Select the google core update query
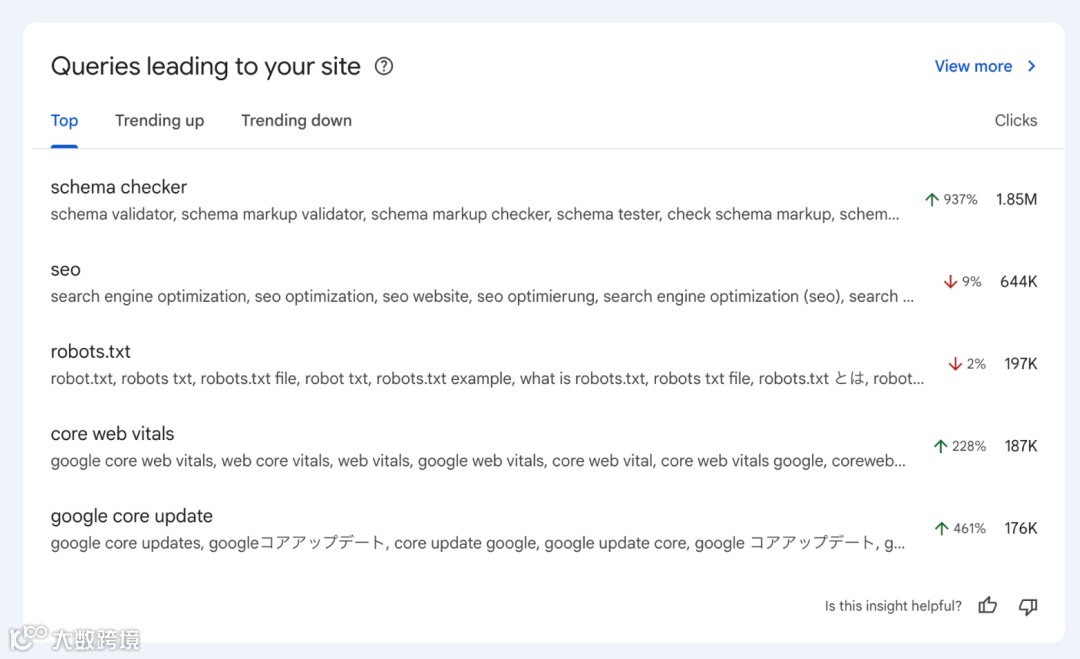Viewport: 1080px width, 659px height. click(132, 516)
